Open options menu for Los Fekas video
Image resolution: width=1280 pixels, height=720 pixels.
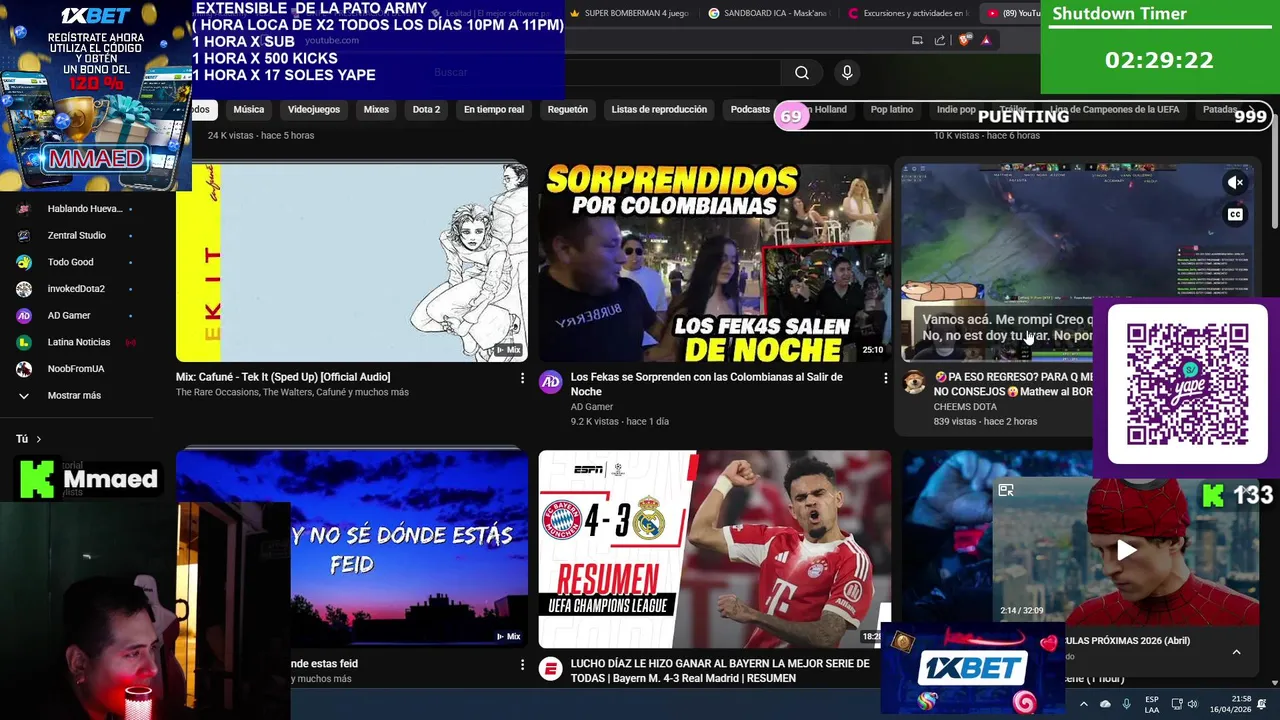tap(885, 378)
